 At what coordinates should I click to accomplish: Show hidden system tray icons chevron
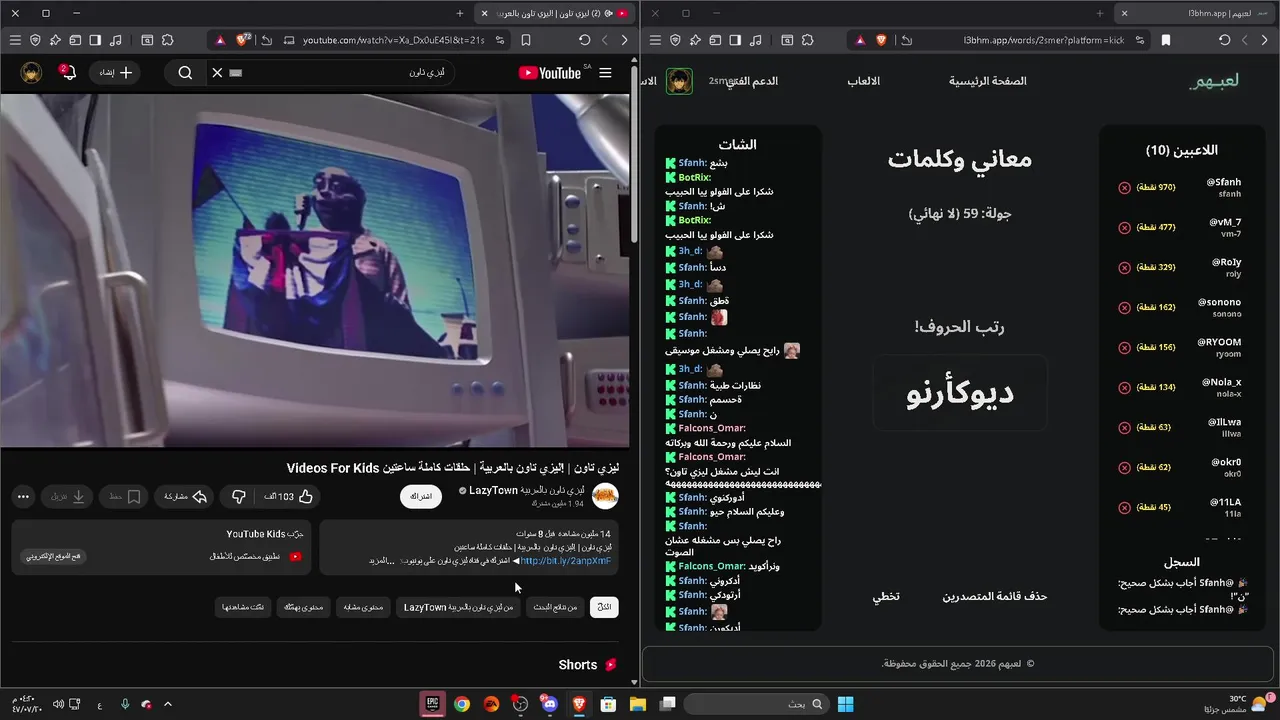(168, 704)
